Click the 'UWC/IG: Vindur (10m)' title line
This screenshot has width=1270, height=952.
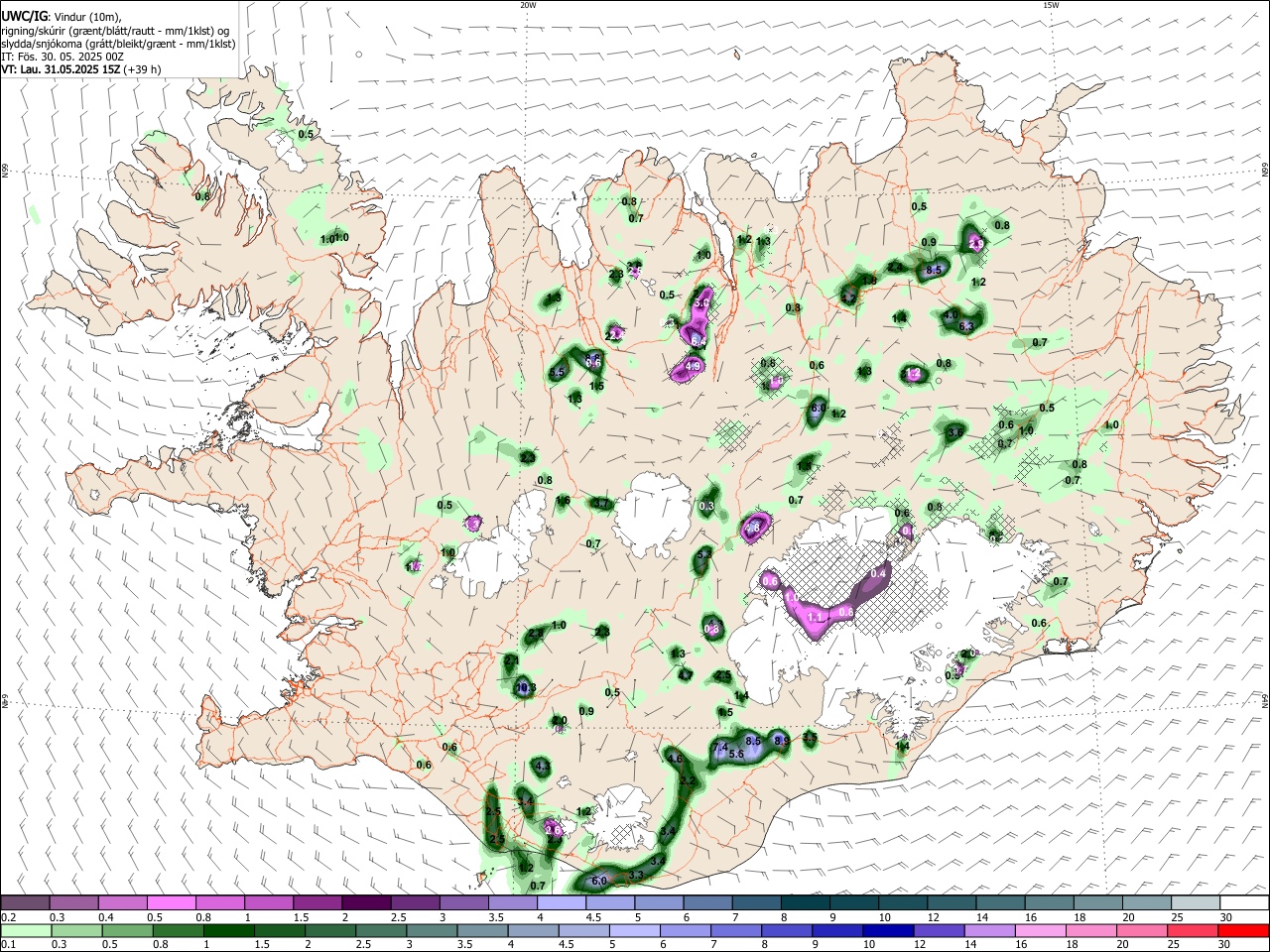coord(62,17)
